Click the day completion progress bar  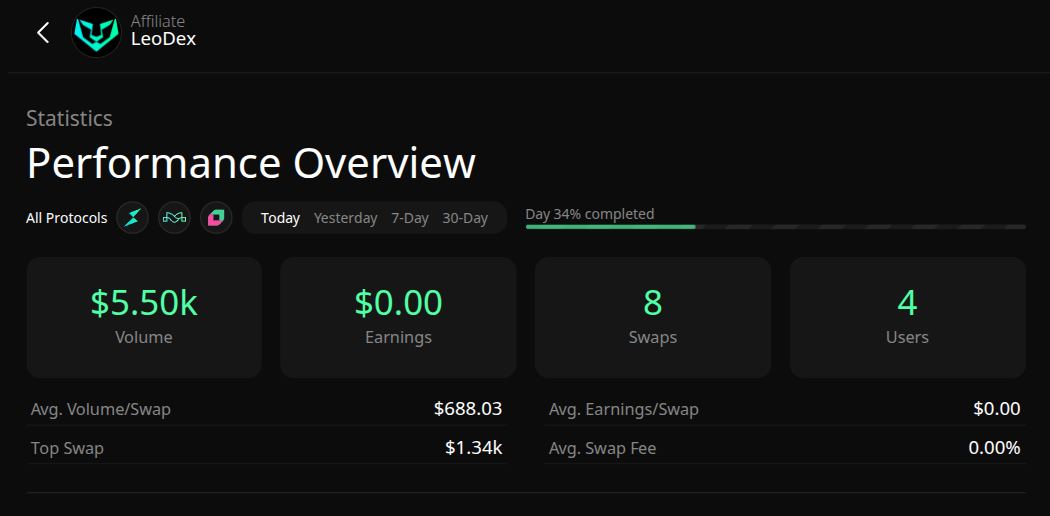(x=775, y=227)
